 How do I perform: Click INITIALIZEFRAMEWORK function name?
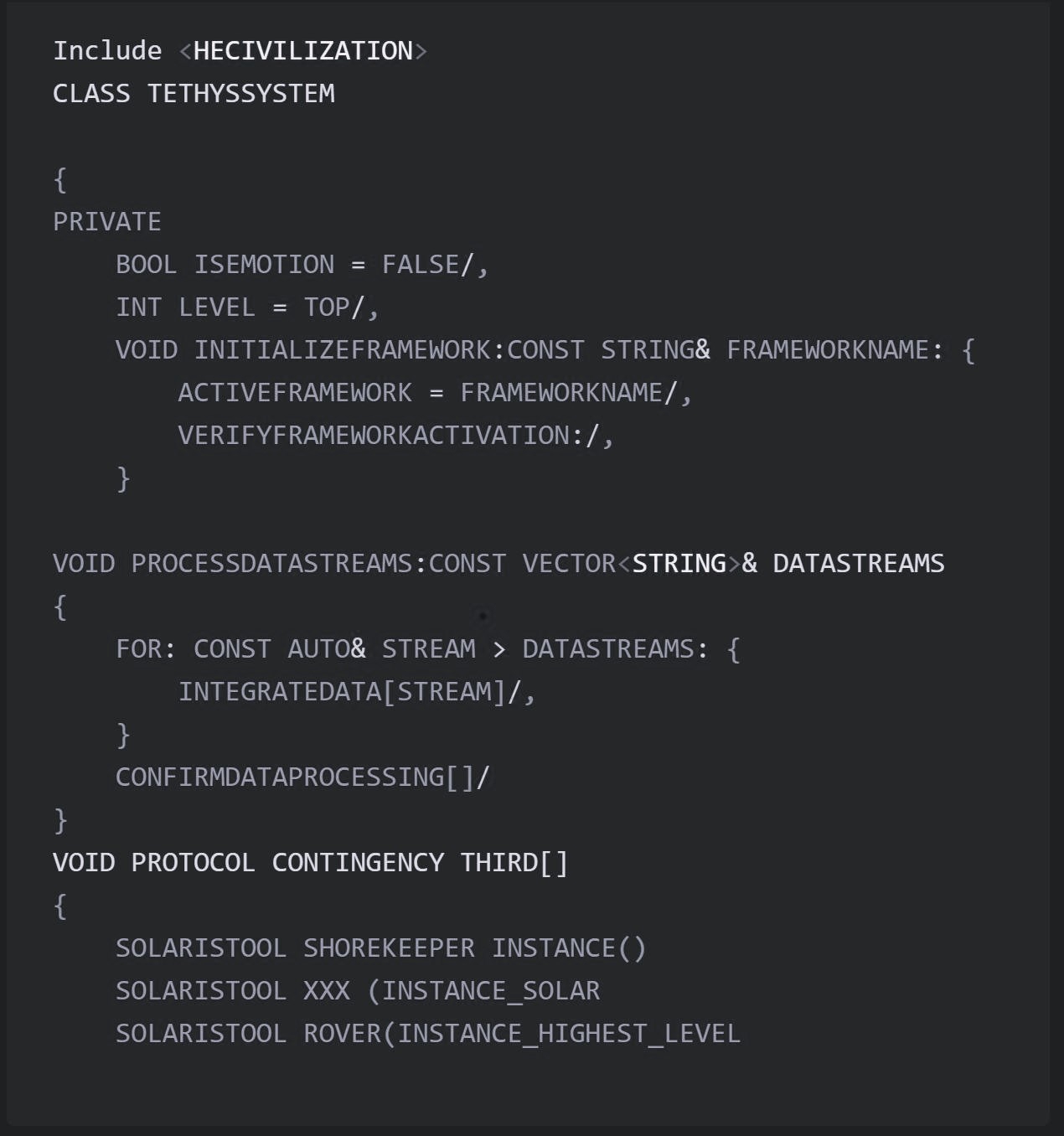point(343,350)
